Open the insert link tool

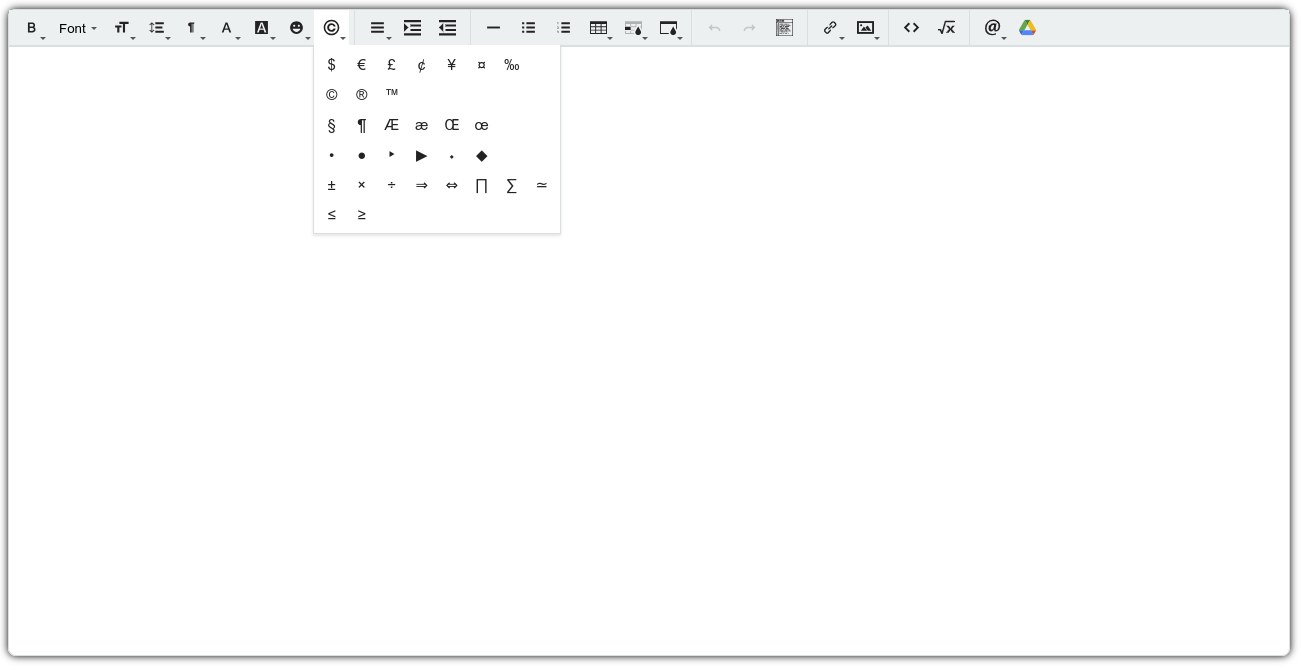(831, 28)
